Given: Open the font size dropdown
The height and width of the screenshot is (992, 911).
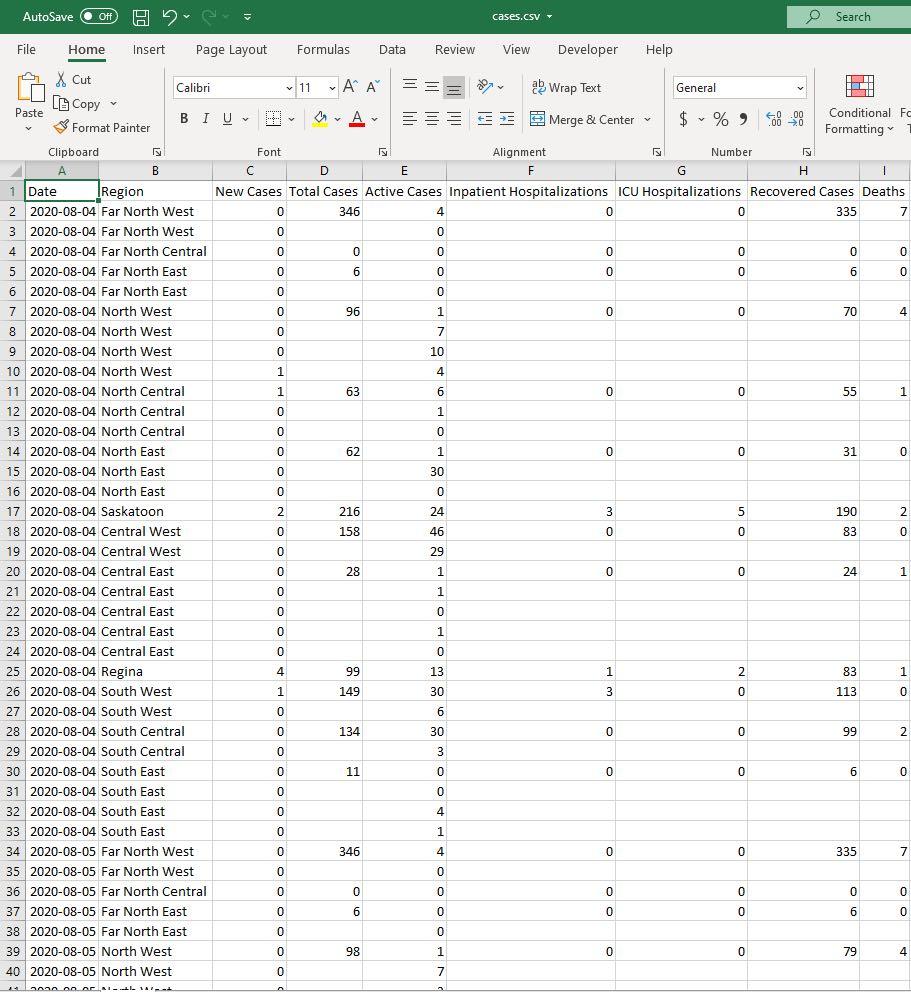Looking at the screenshot, I should tap(330, 88).
